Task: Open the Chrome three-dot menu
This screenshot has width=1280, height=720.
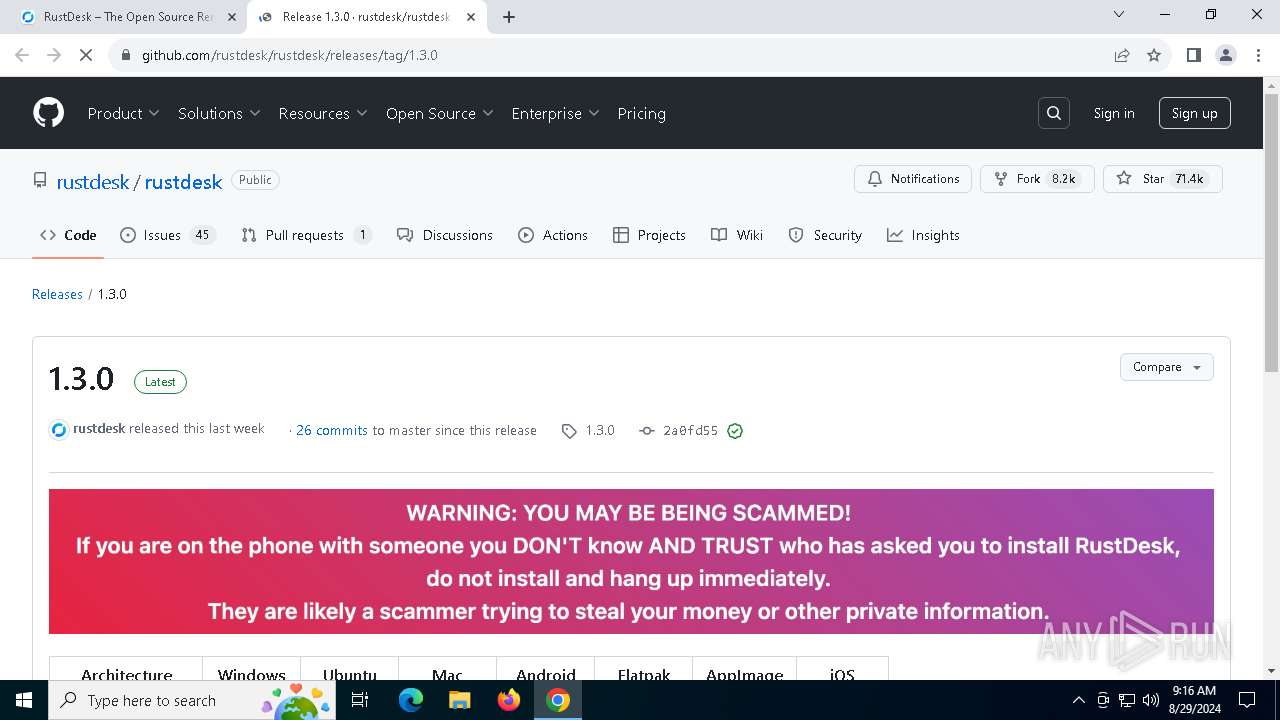Action: coord(1257,55)
